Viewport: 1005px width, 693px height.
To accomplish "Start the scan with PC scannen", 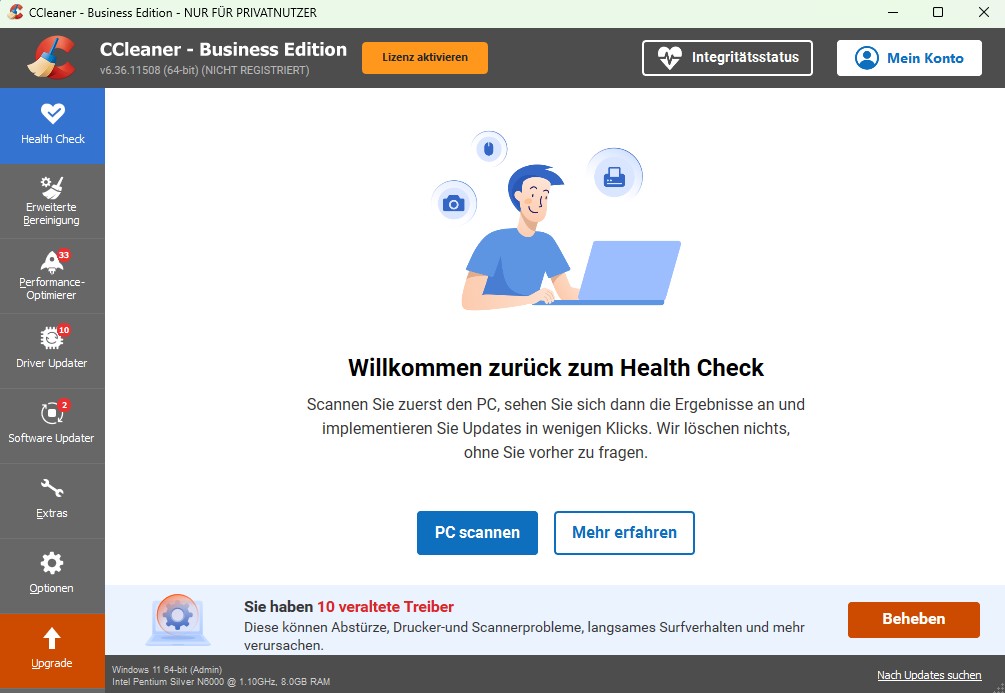I will pyautogui.click(x=477, y=533).
